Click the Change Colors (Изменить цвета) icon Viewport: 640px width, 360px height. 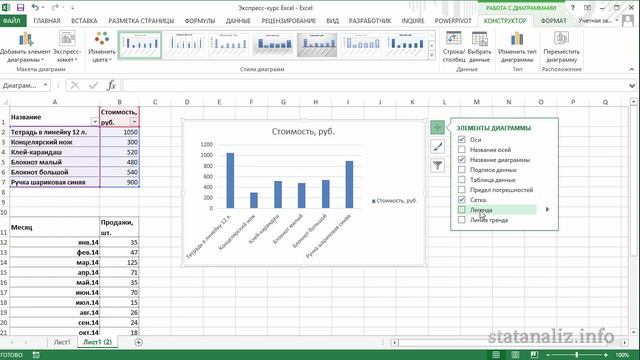click(x=102, y=39)
